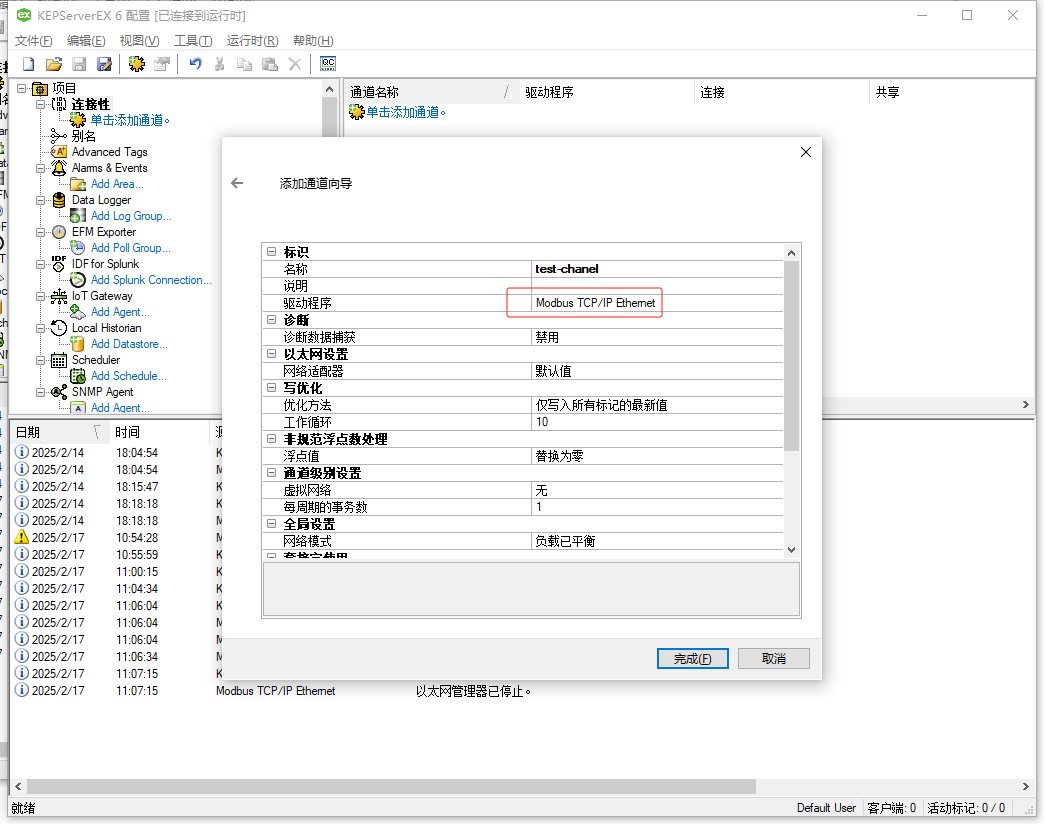
Task: Collapse the 连接性 tree node
Action: (x=41, y=104)
